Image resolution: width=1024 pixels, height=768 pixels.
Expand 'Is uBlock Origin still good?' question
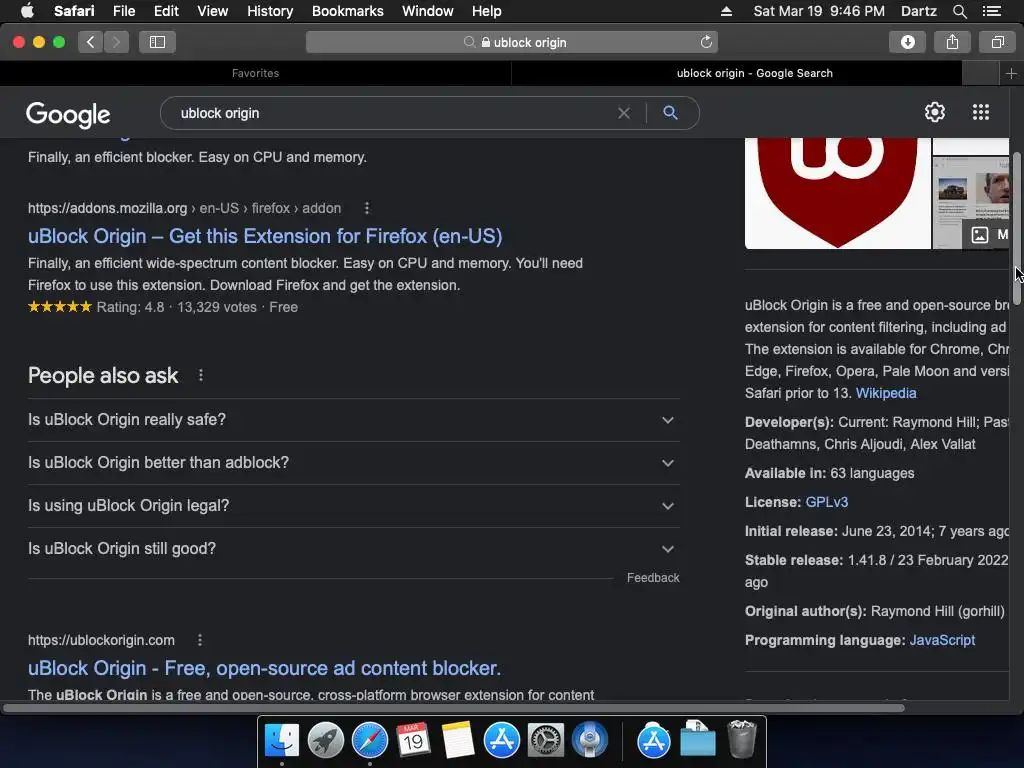pyautogui.click(x=353, y=549)
